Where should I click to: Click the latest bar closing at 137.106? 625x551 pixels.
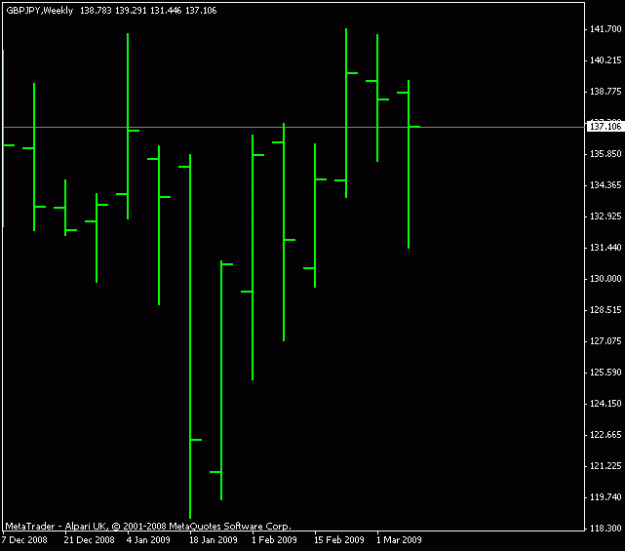pos(409,164)
